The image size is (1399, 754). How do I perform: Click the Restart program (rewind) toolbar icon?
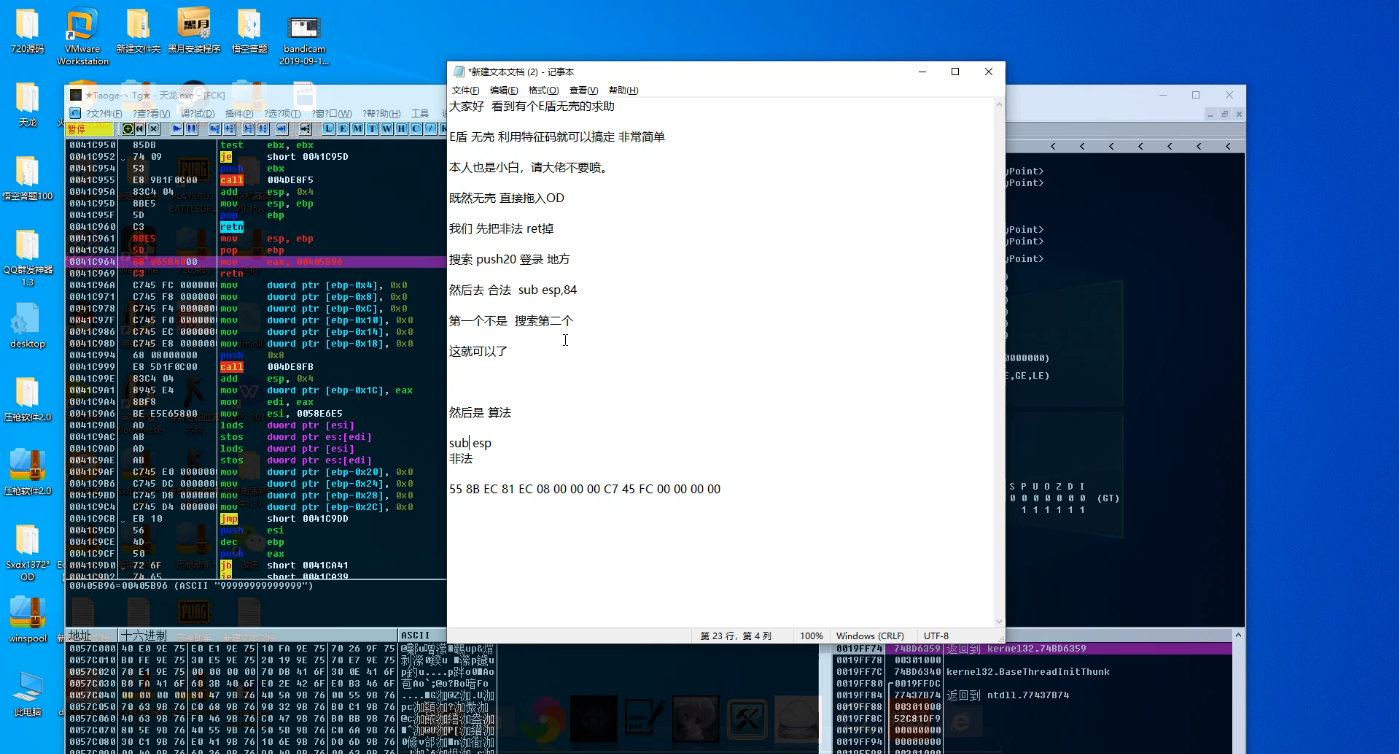(140, 129)
